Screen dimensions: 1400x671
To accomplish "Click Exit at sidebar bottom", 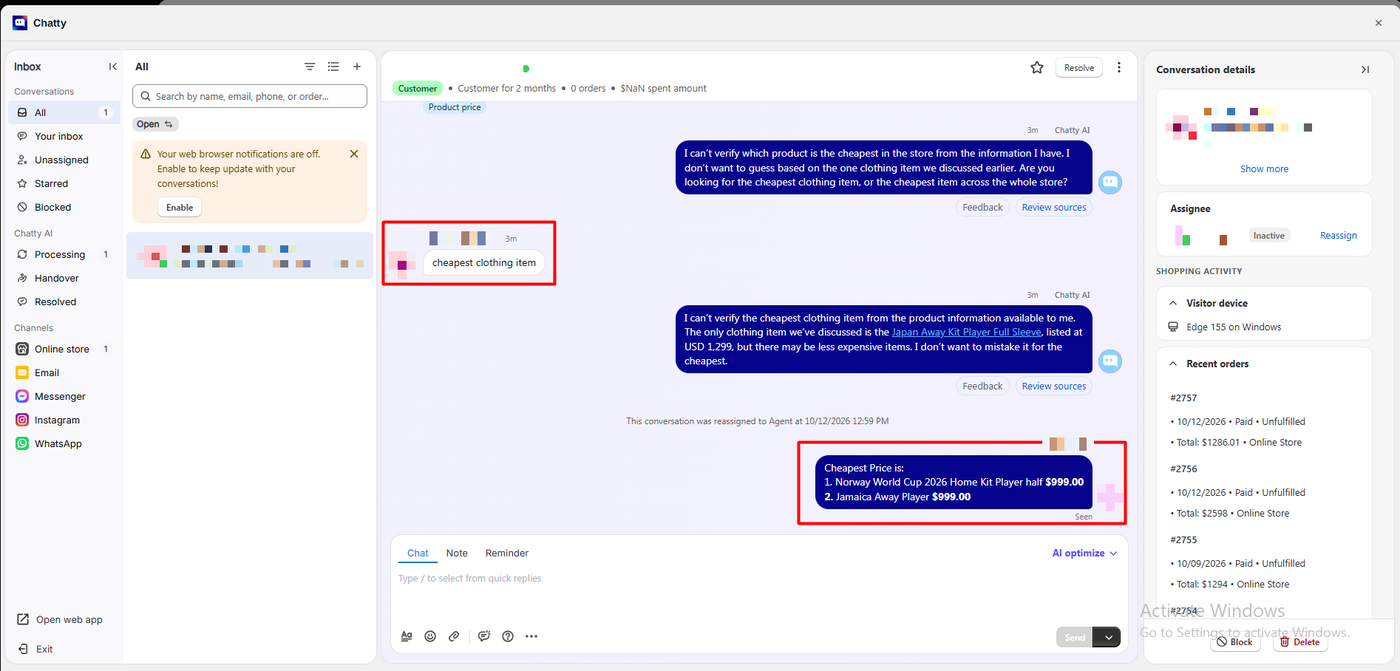I will (x=36, y=649).
